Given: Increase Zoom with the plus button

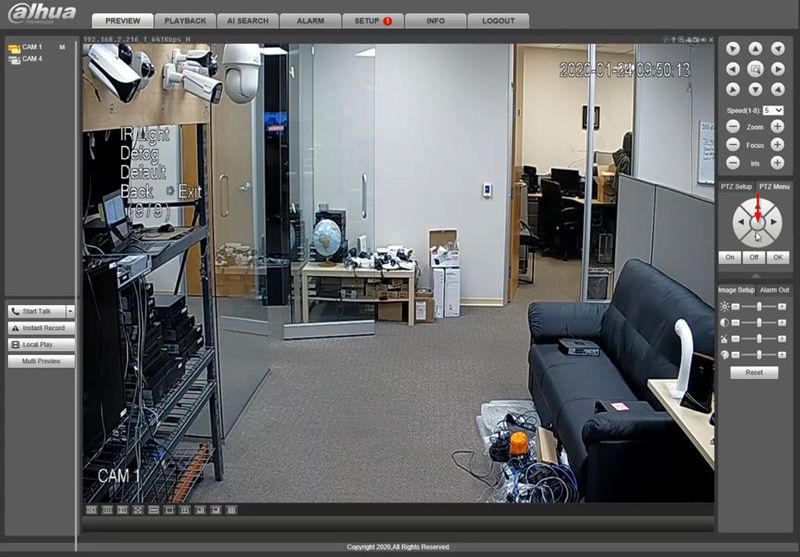Looking at the screenshot, I should [x=777, y=126].
